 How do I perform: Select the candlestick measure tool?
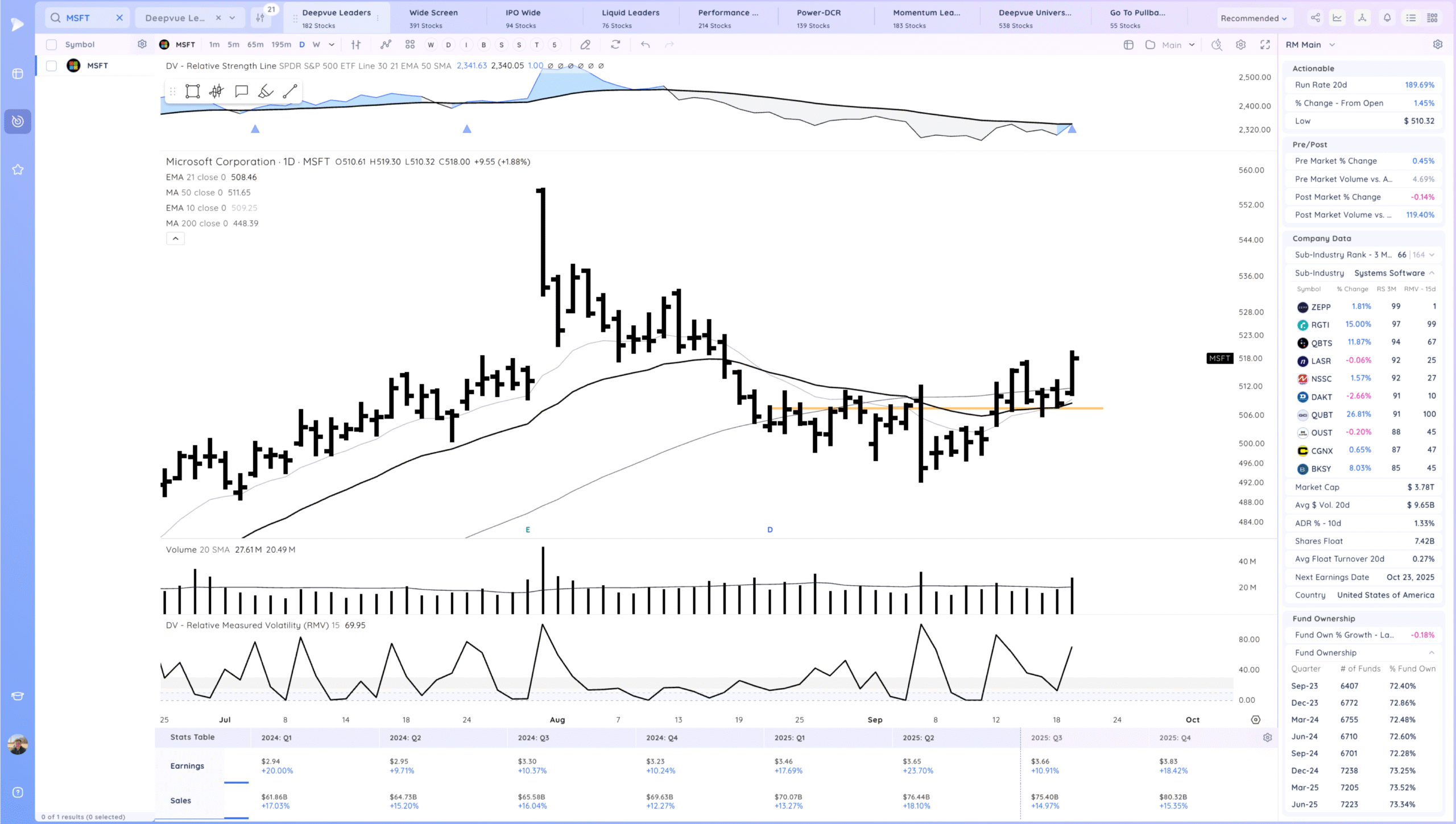click(216, 92)
